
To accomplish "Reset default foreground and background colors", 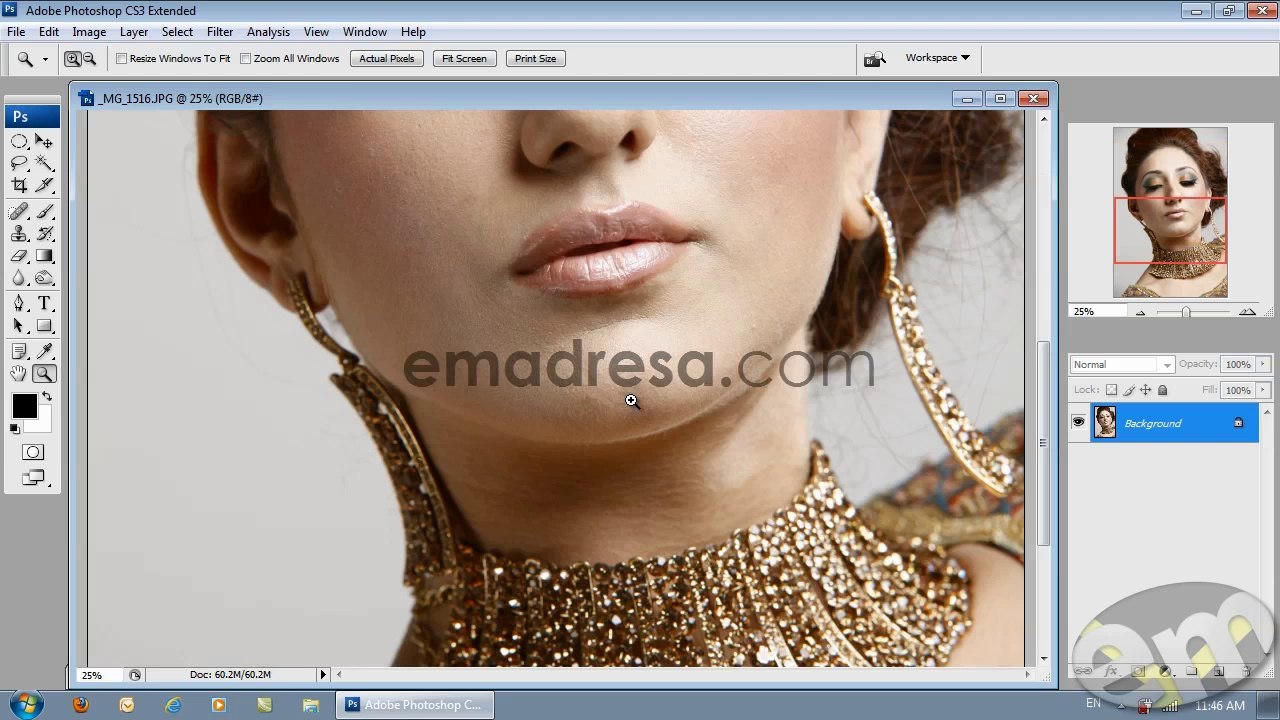I will [x=14, y=429].
